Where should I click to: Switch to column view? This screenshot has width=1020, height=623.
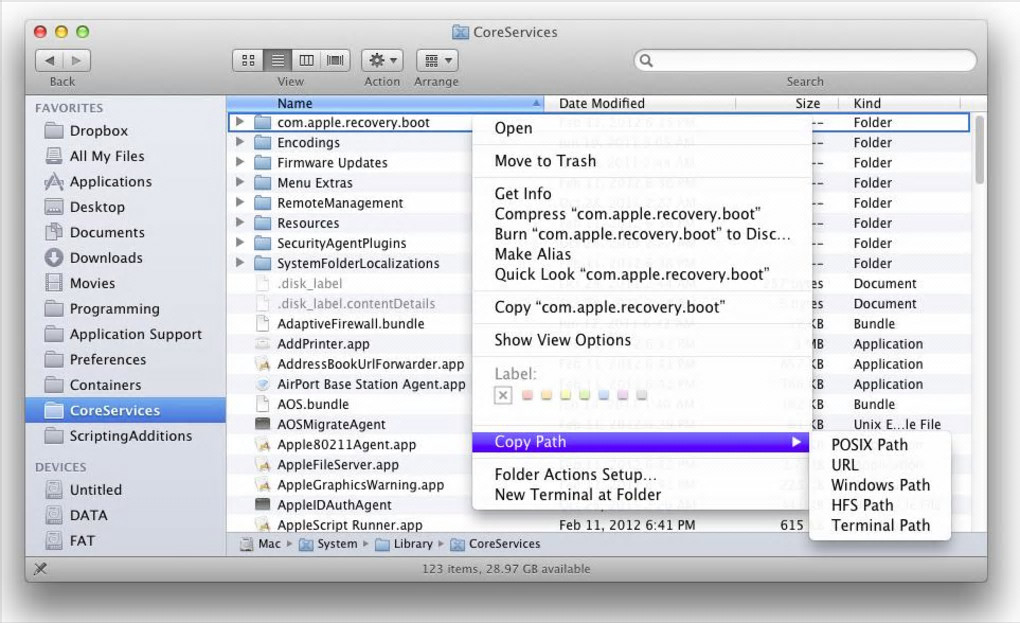(306, 60)
